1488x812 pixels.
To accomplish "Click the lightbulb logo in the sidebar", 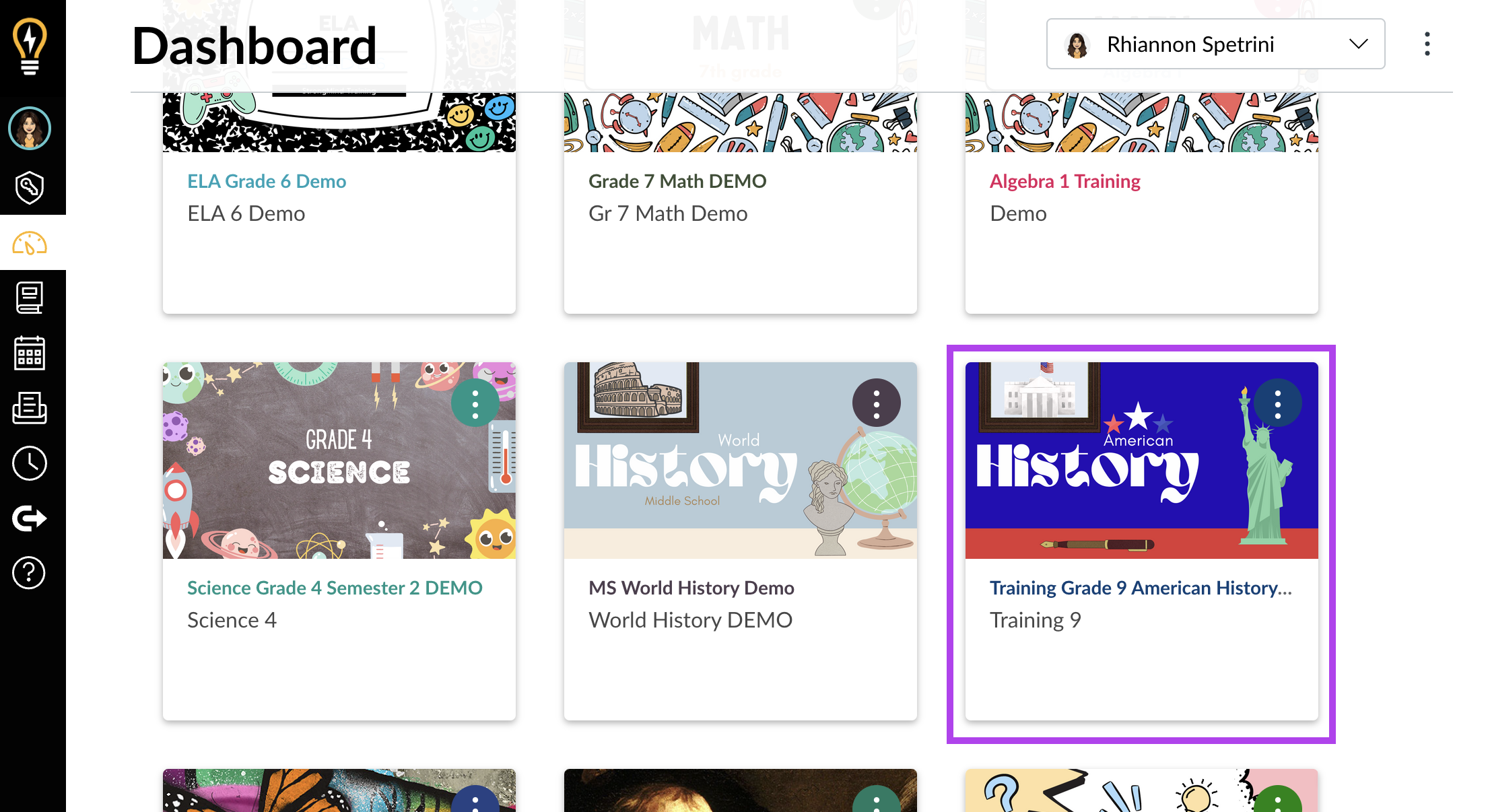I will pyautogui.click(x=30, y=46).
